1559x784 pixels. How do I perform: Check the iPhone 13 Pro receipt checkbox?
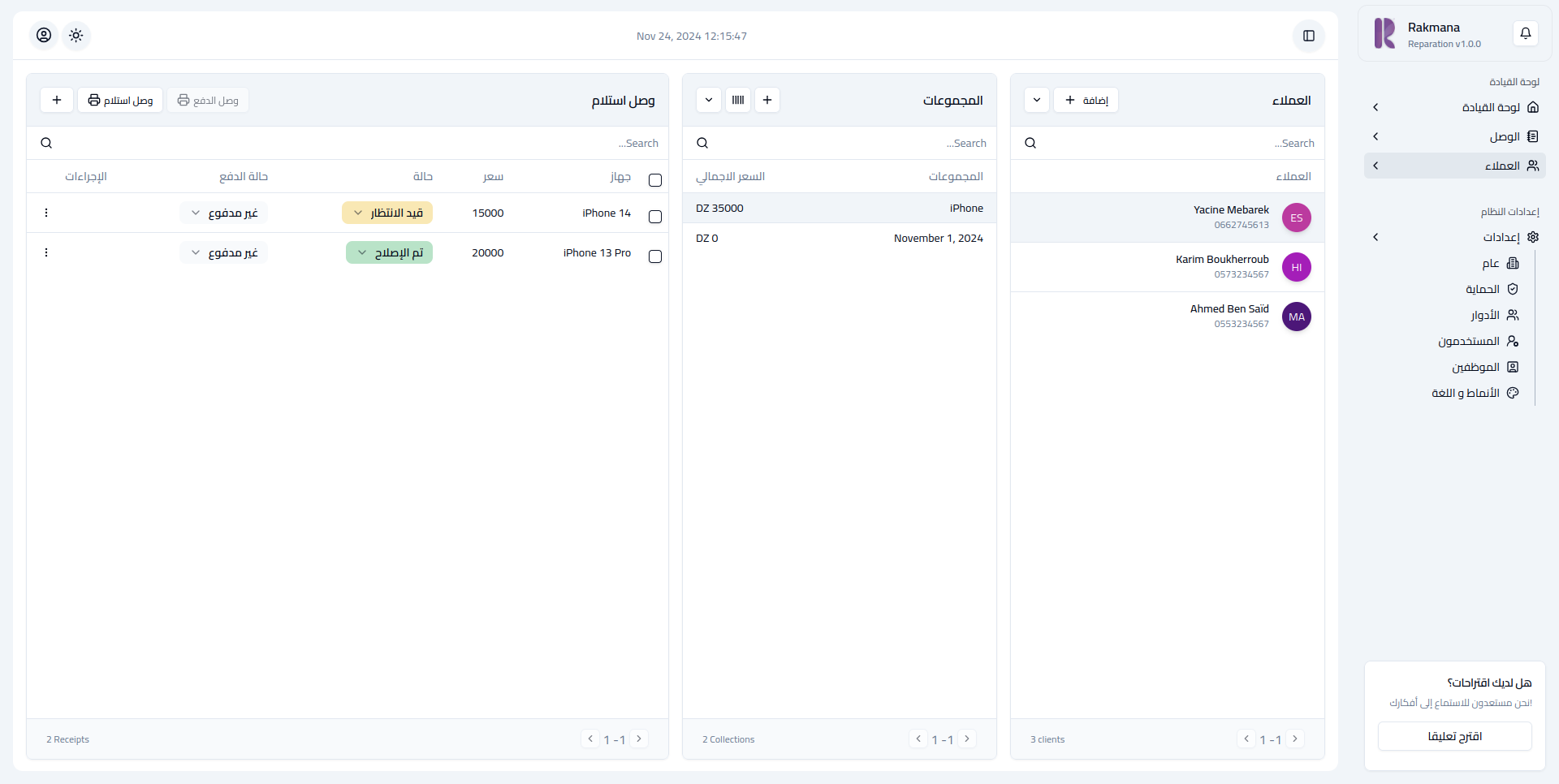tap(655, 256)
